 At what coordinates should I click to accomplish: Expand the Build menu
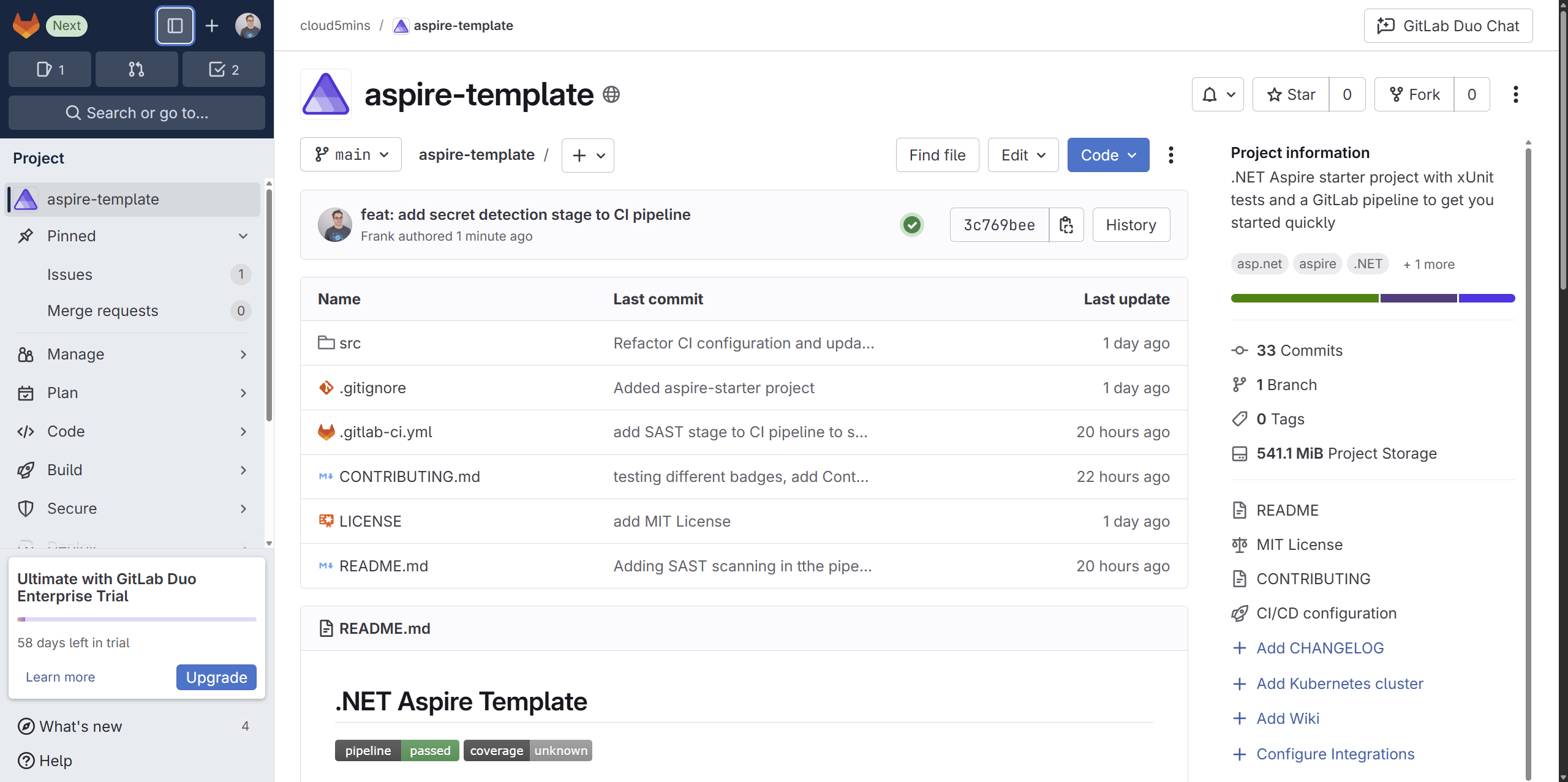[x=133, y=470]
